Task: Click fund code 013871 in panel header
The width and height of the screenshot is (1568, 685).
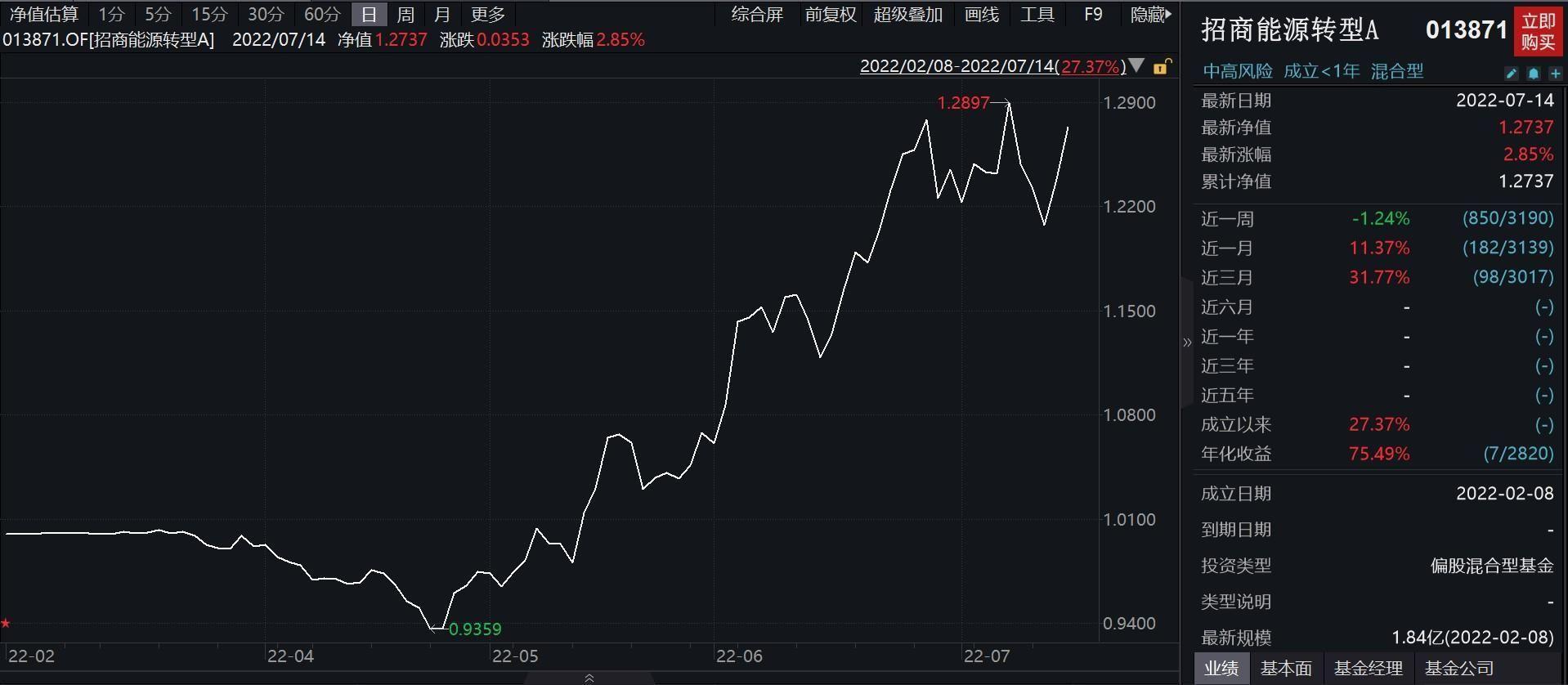Action: [x=1467, y=31]
